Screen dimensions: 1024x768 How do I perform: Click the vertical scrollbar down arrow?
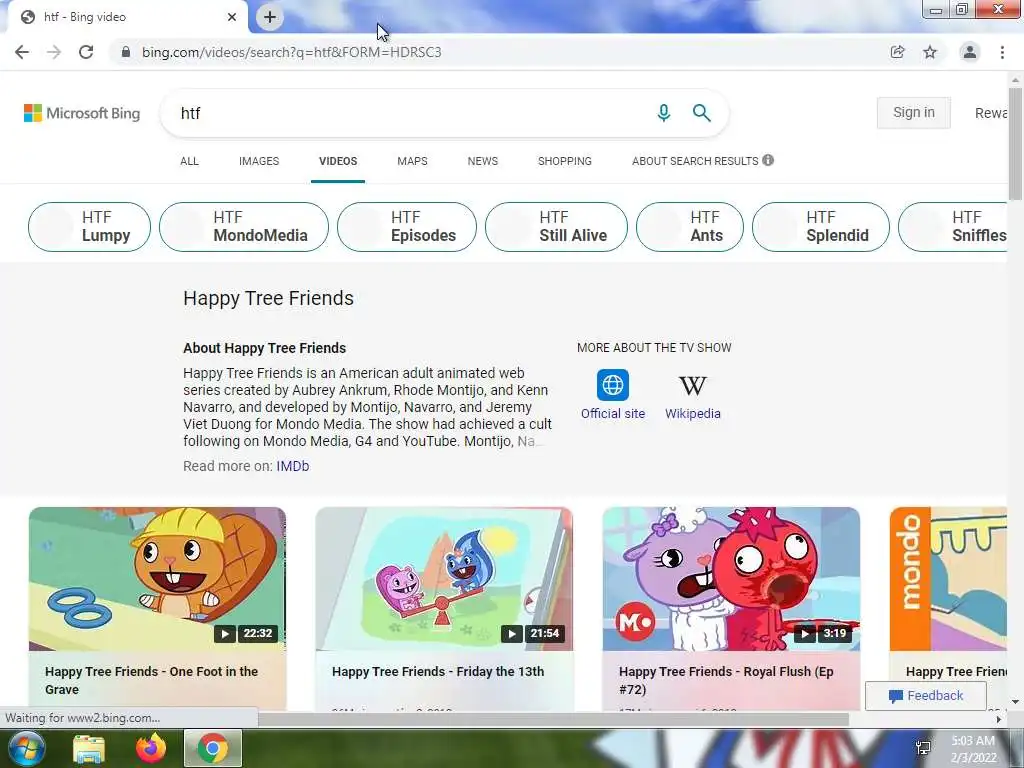(1016, 702)
